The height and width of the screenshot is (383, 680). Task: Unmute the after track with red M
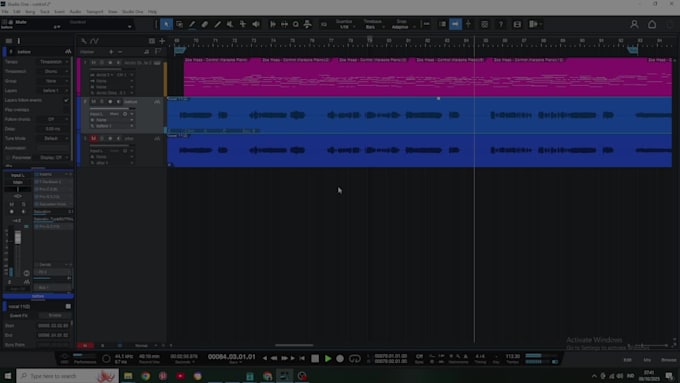pyautogui.click(x=93, y=138)
